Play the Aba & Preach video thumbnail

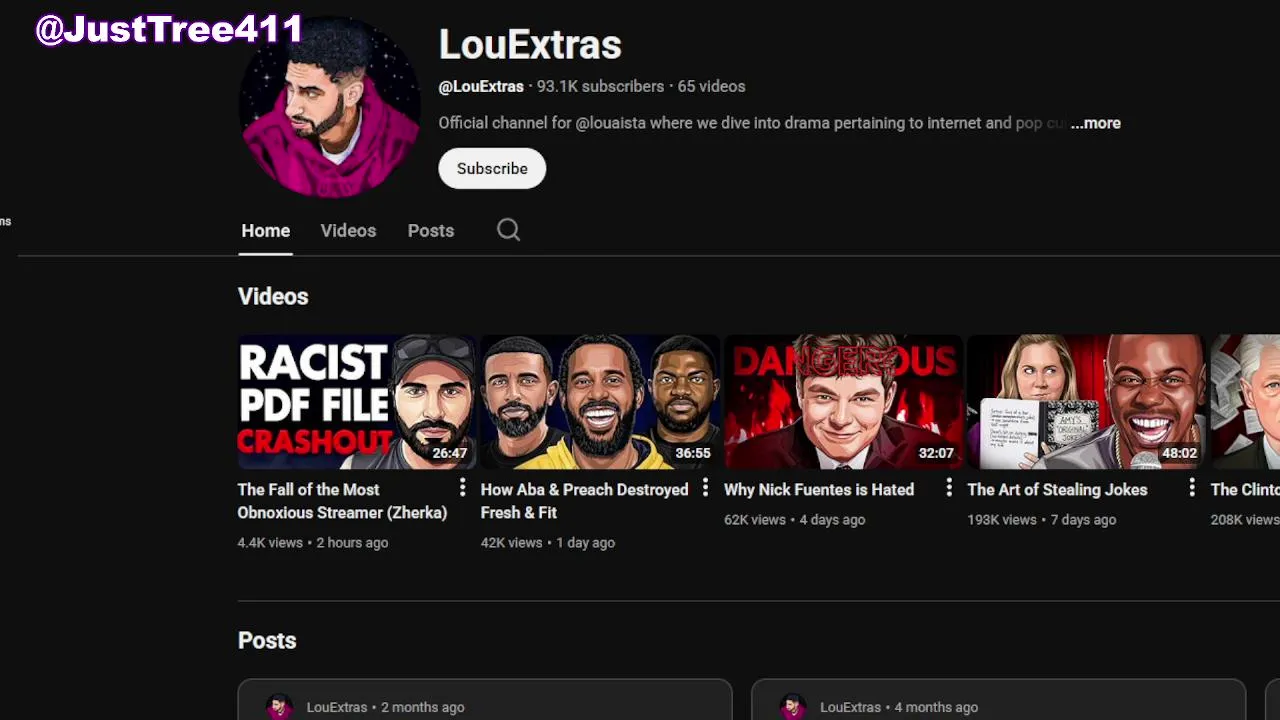600,402
